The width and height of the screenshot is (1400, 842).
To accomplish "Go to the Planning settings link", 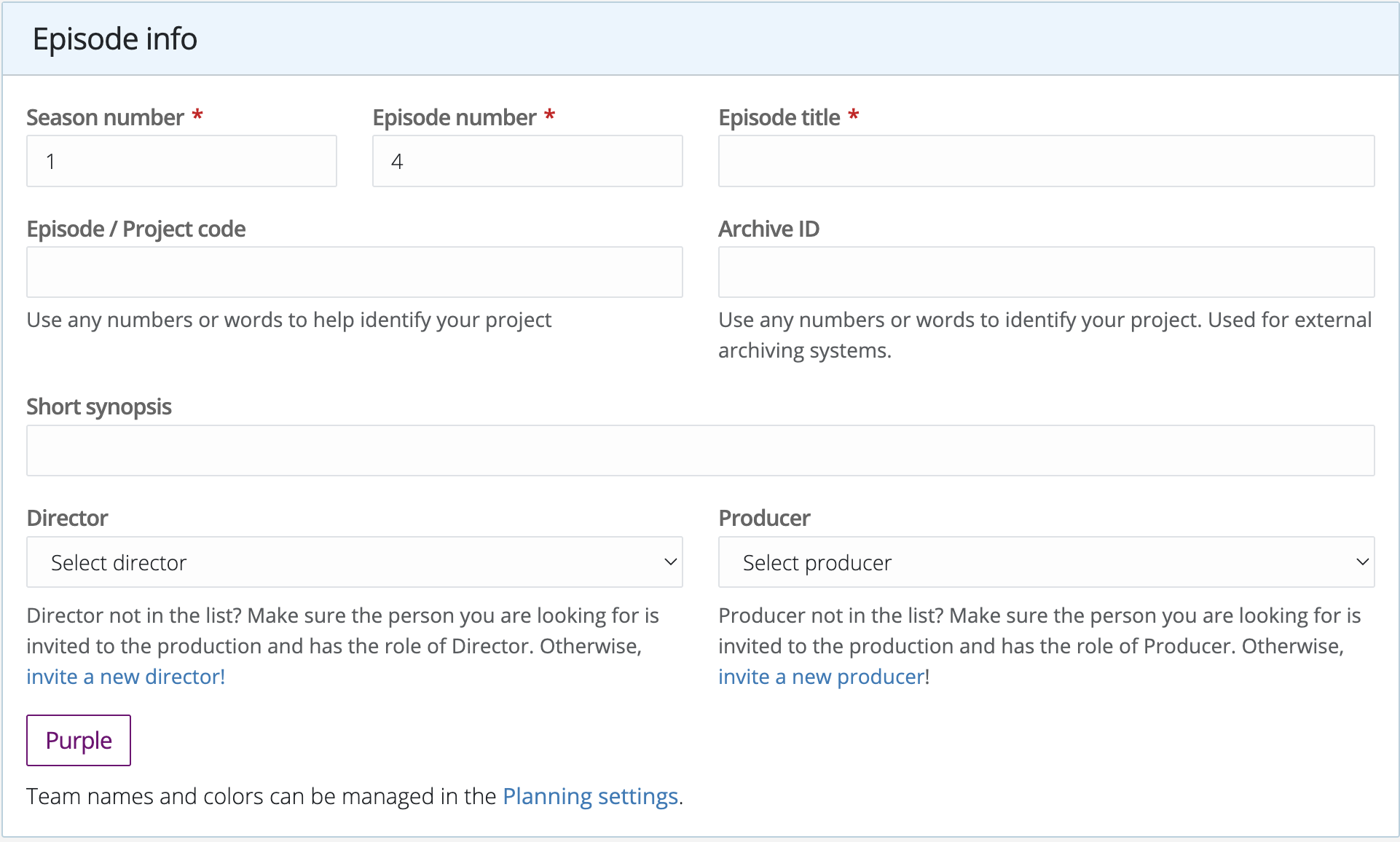I will point(590,796).
